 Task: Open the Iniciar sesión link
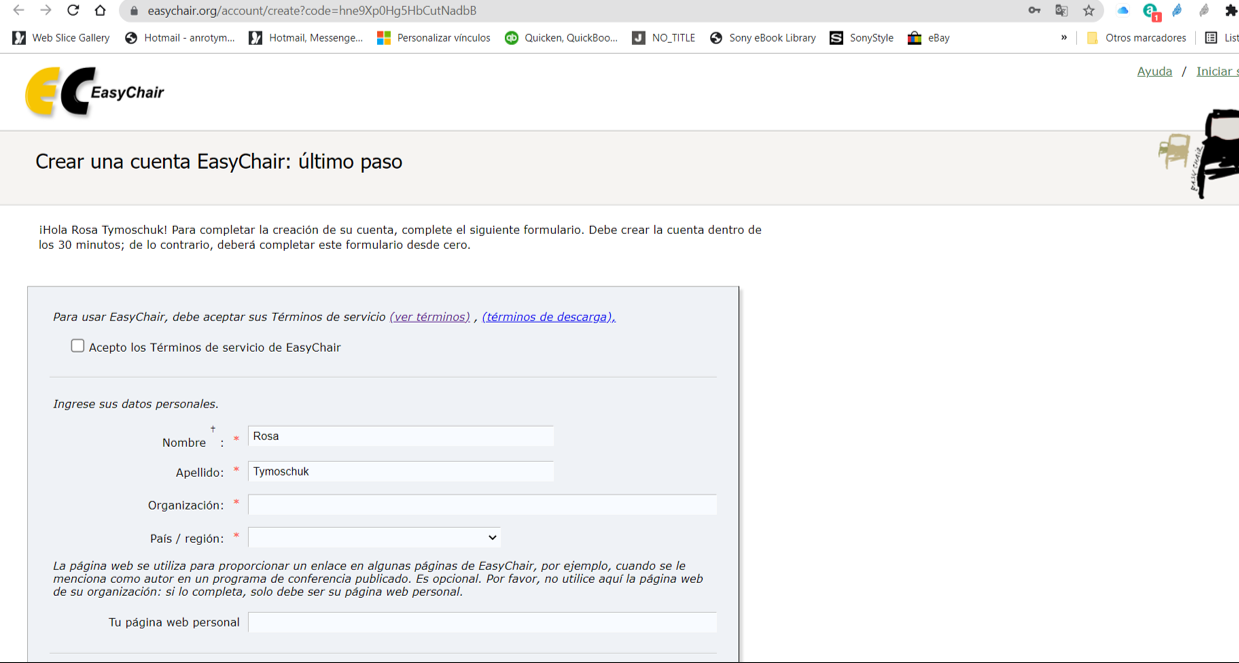point(1217,71)
